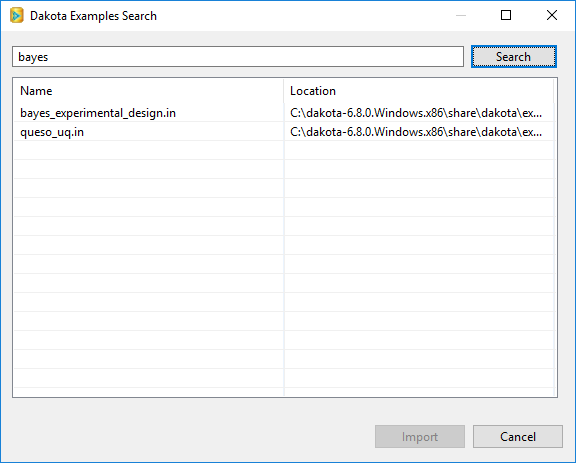Cancel the Dakota Examples Search dialog
Viewport: 576px width, 463px height.
(x=518, y=437)
